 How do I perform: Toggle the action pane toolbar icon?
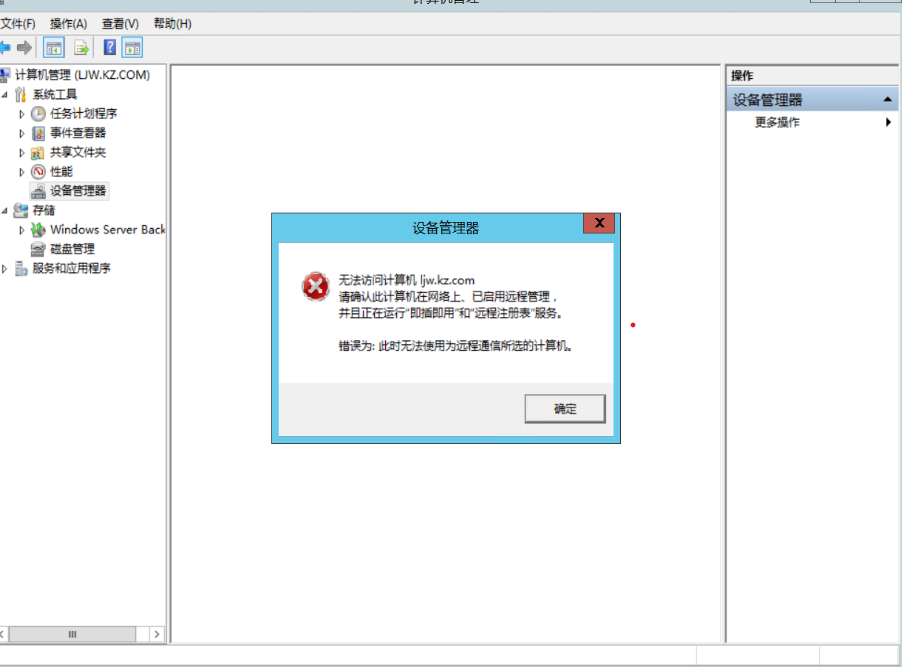132,48
